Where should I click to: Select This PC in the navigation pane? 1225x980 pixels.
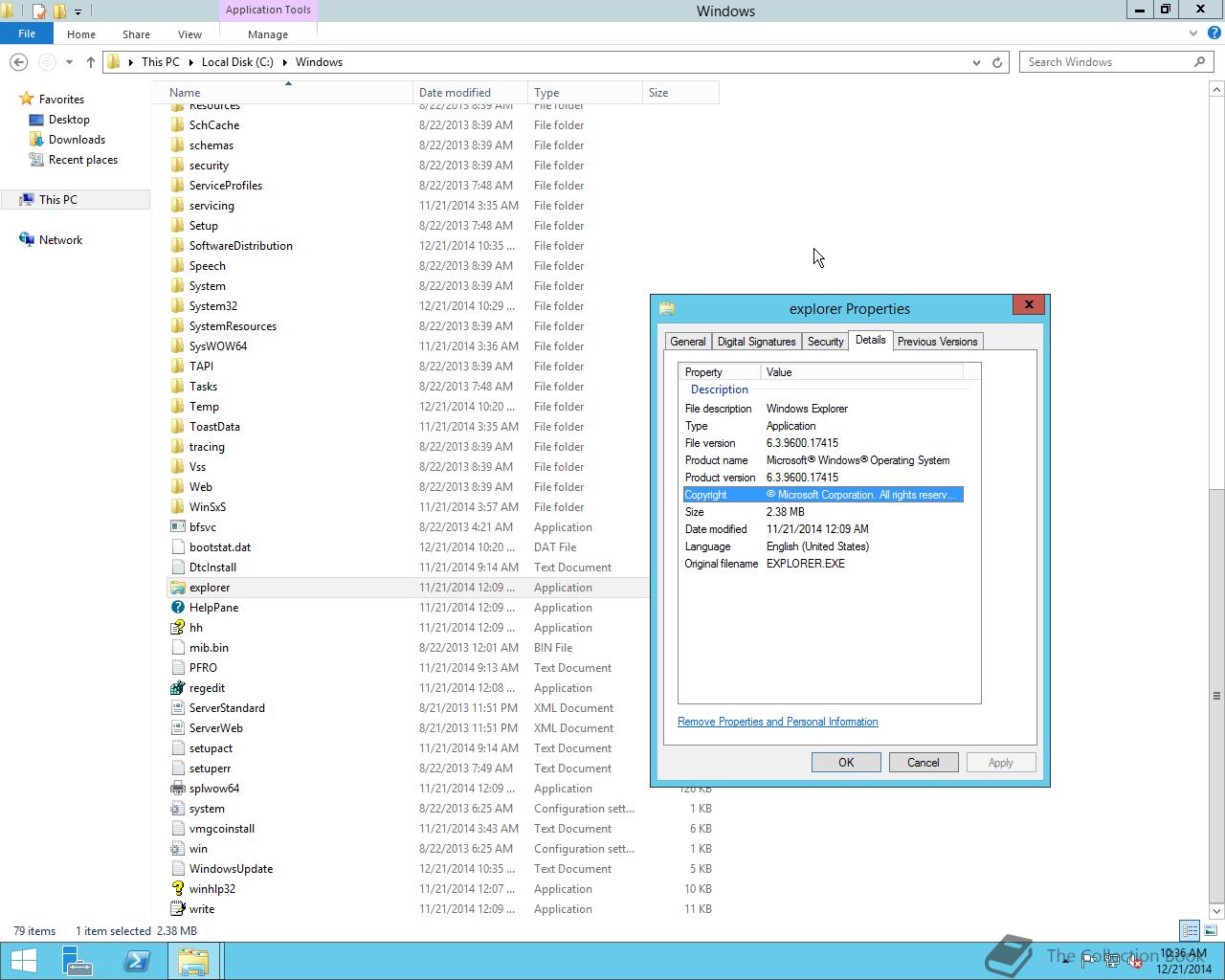[76, 200]
